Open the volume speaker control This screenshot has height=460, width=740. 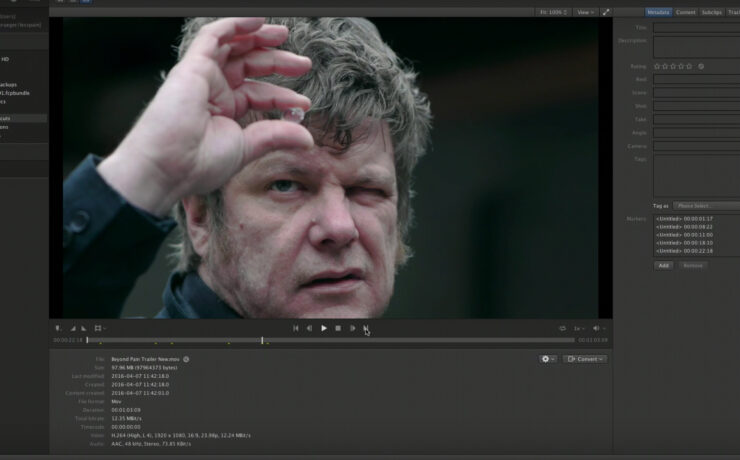[x=598, y=328]
